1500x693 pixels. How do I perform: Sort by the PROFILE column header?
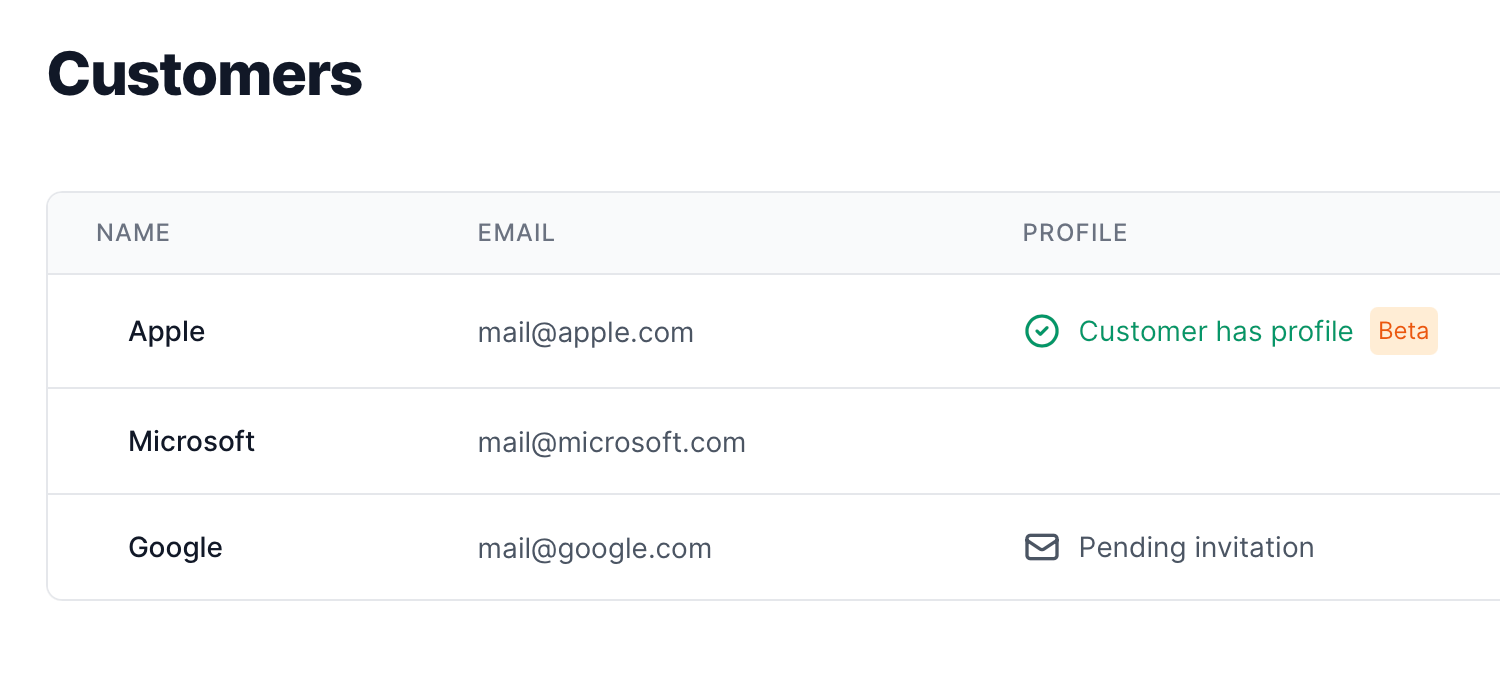1075,233
